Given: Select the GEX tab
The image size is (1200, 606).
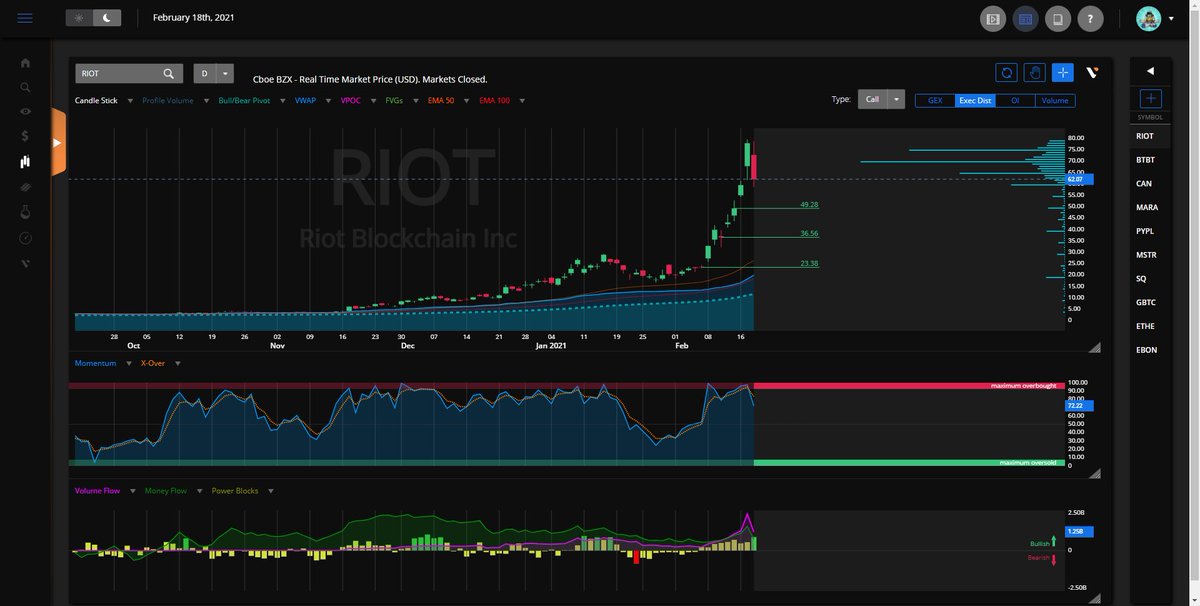Looking at the screenshot, I should (935, 100).
